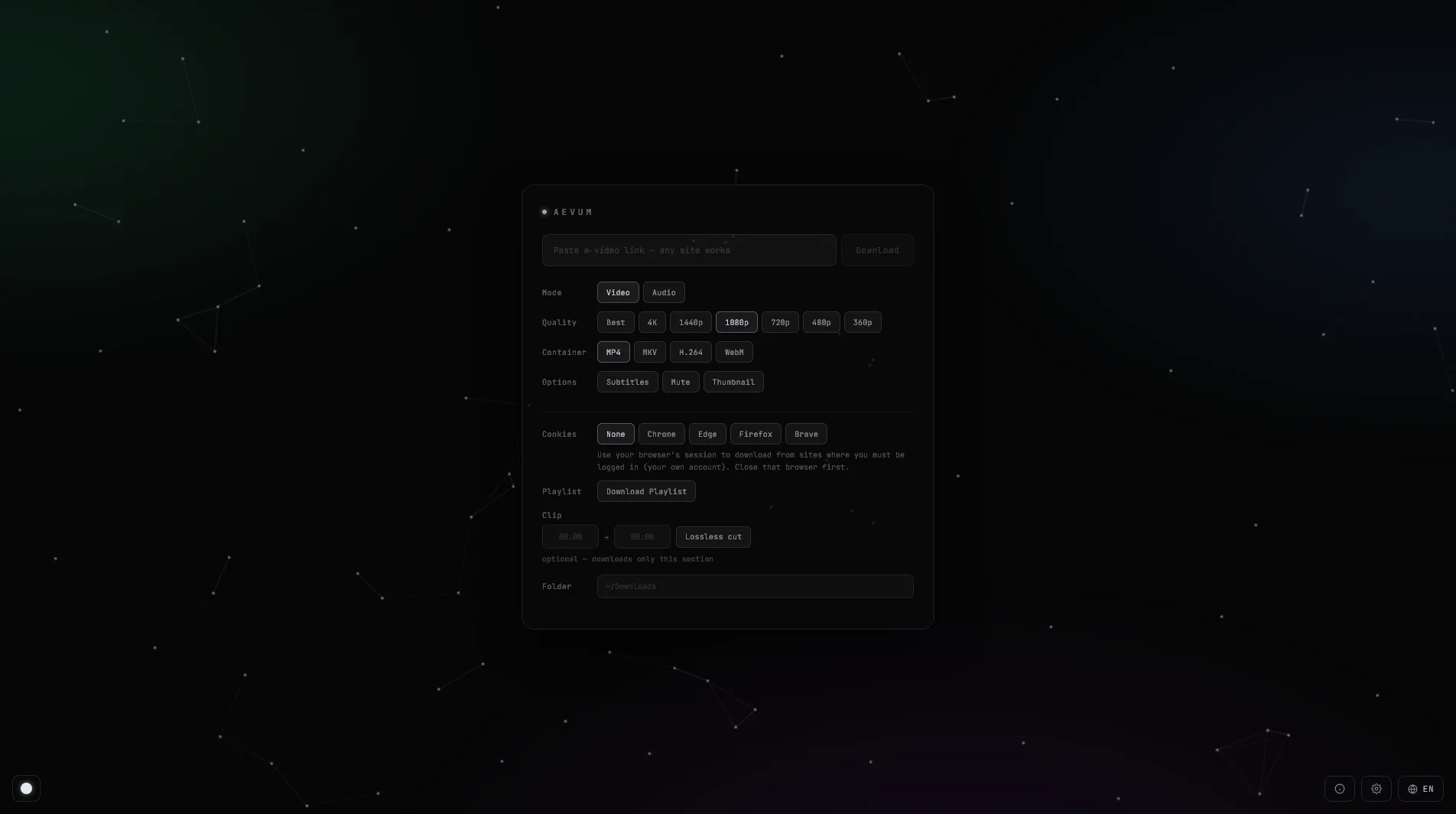Use Chrome cookies

[661, 434]
